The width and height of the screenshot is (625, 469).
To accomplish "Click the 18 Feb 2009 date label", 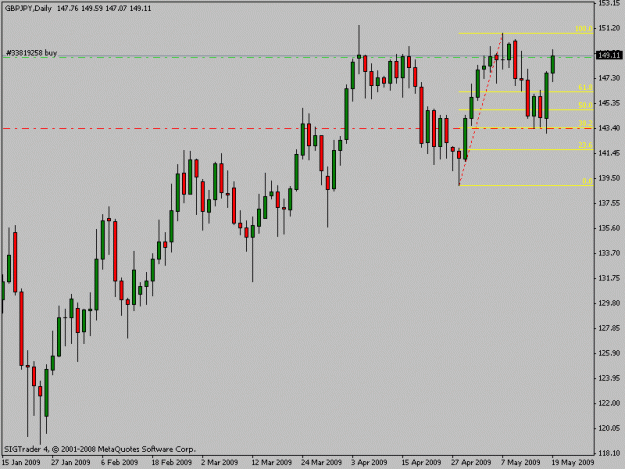I will (171, 462).
